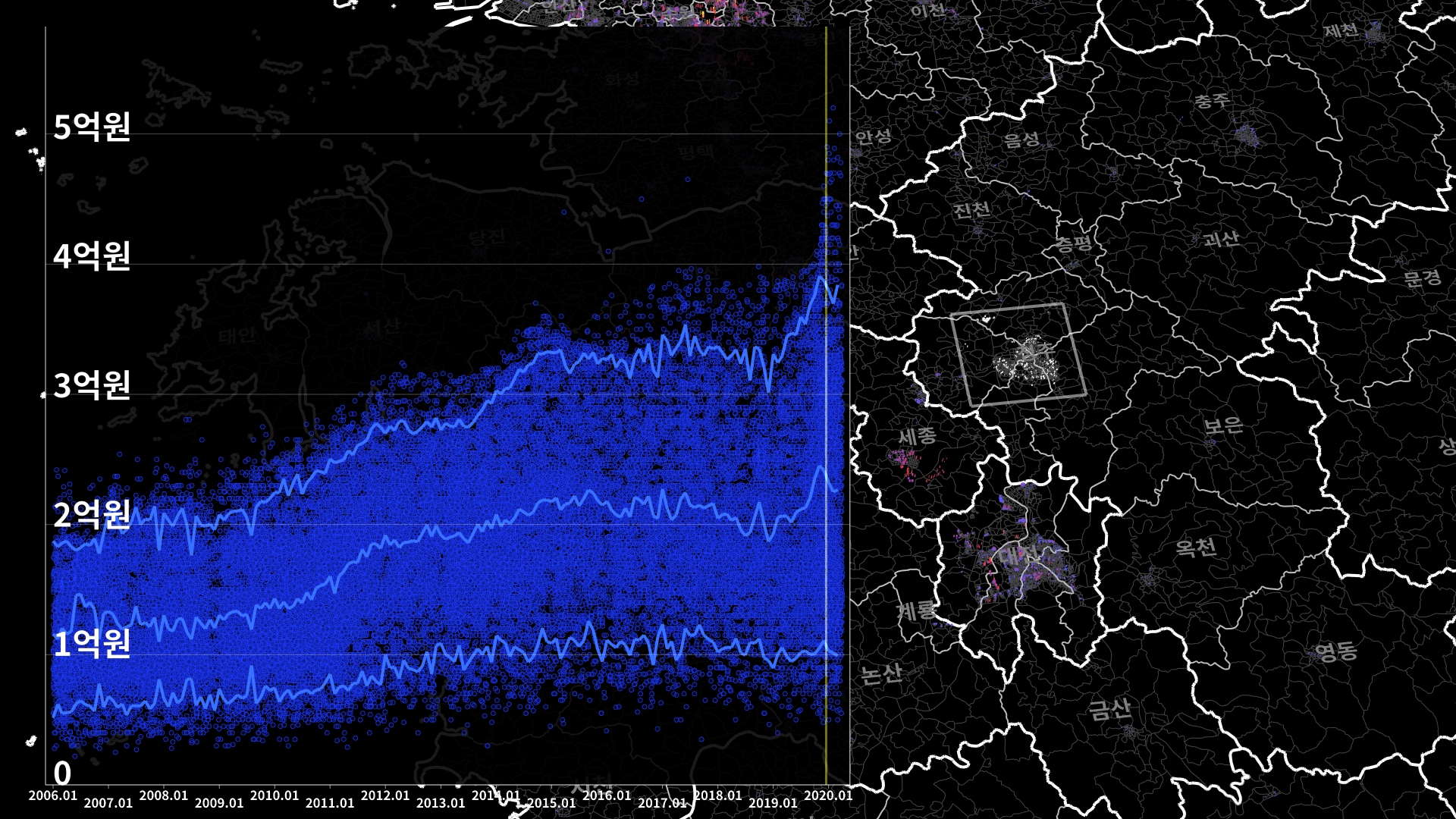This screenshot has height=819, width=1456.
Task: Click the 진천 region label on the map
Action: tap(971, 209)
